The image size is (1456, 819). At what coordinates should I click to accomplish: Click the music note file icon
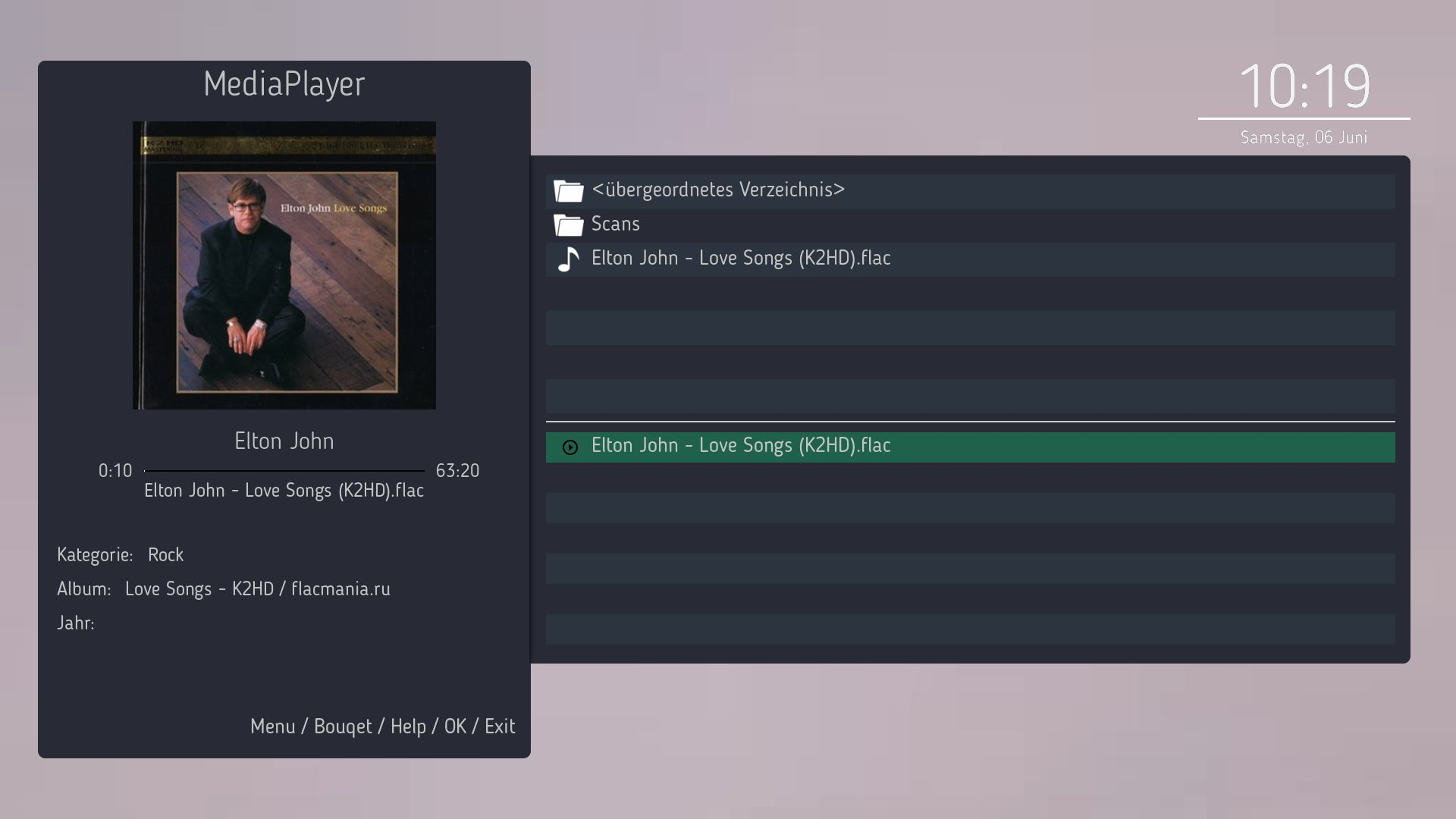click(568, 259)
